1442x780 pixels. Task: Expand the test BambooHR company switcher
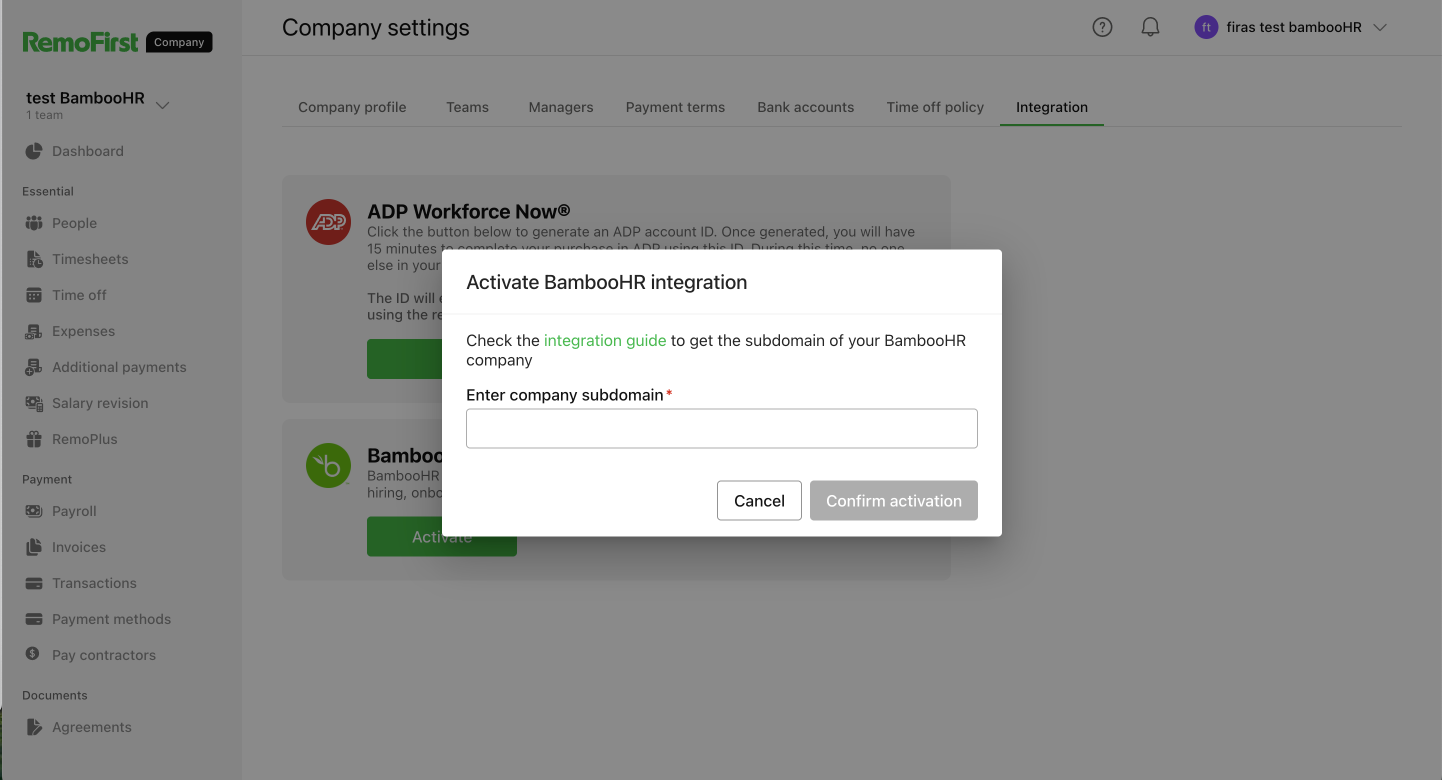(x=162, y=105)
